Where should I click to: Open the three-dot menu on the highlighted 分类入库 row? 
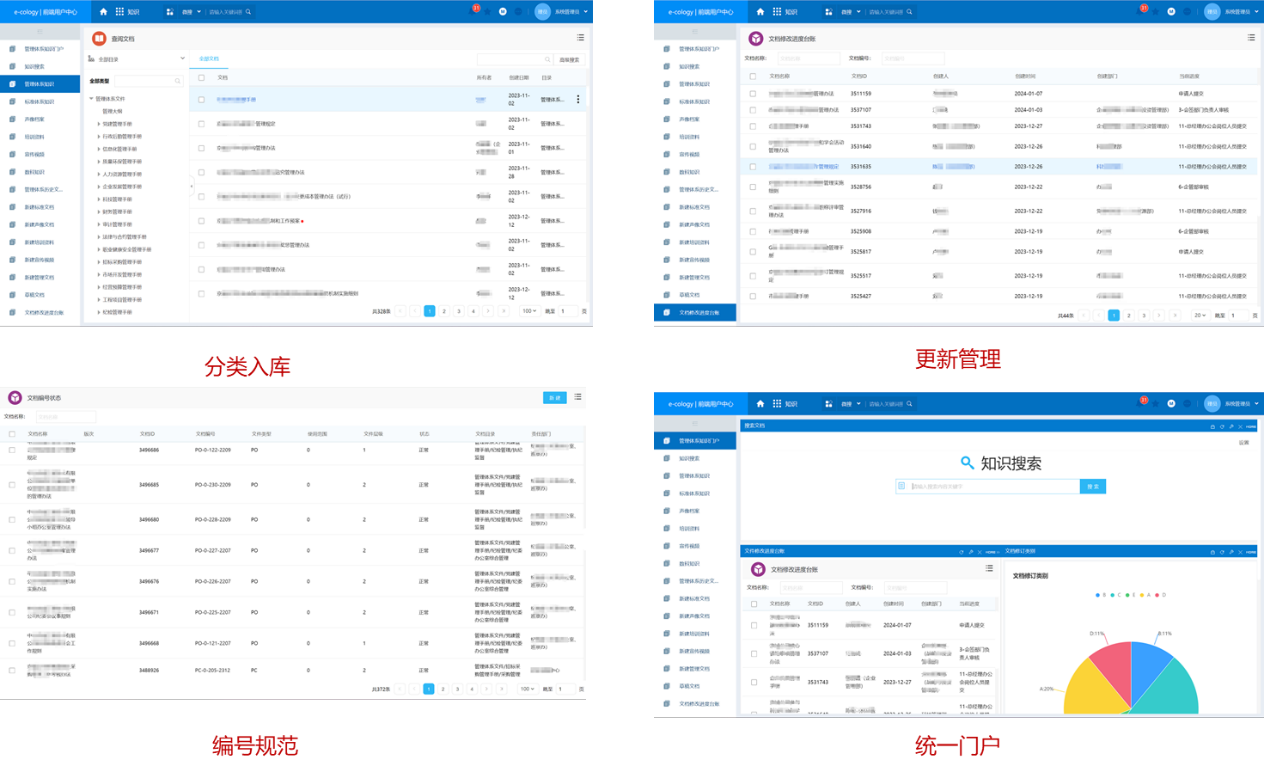[x=578, y=100]
